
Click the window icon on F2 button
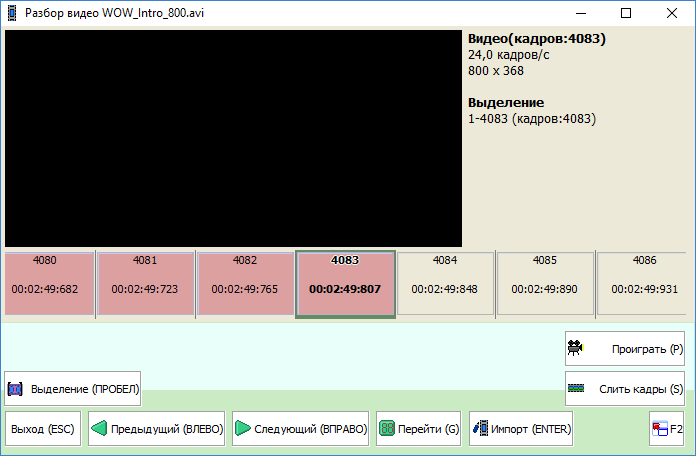660,429
